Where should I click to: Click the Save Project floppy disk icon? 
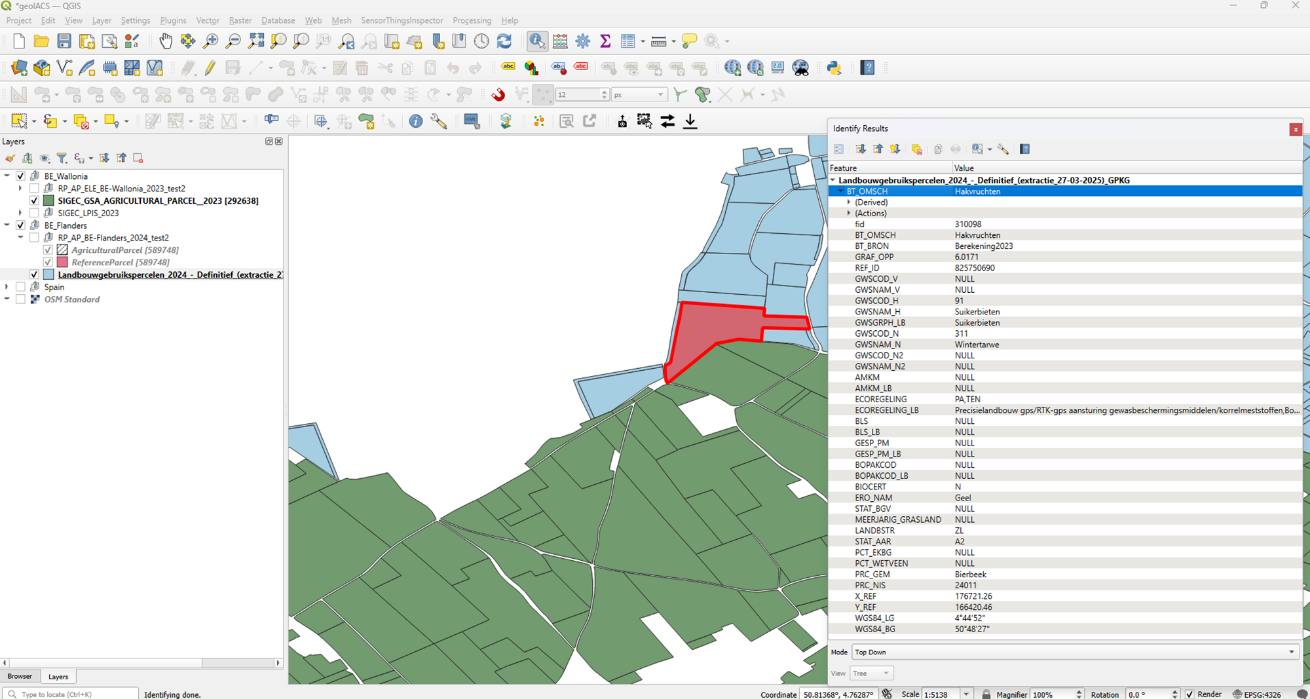click(64, 41)
